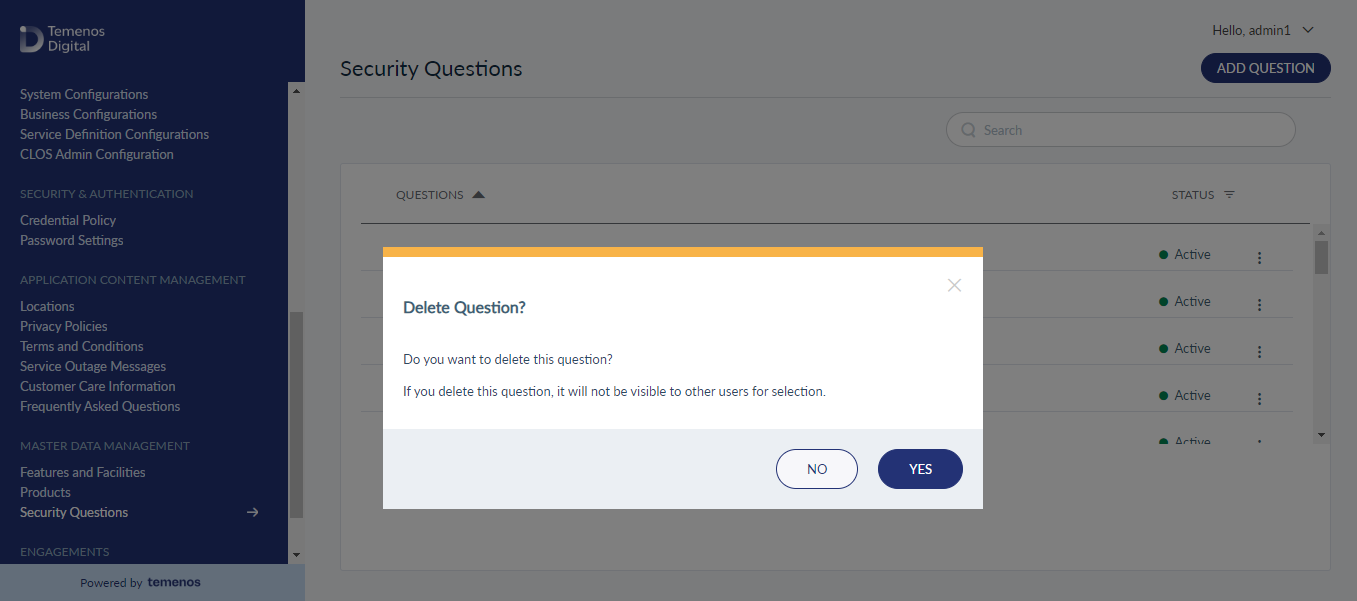Confirm deletion with the YES button

coord(920,469)
